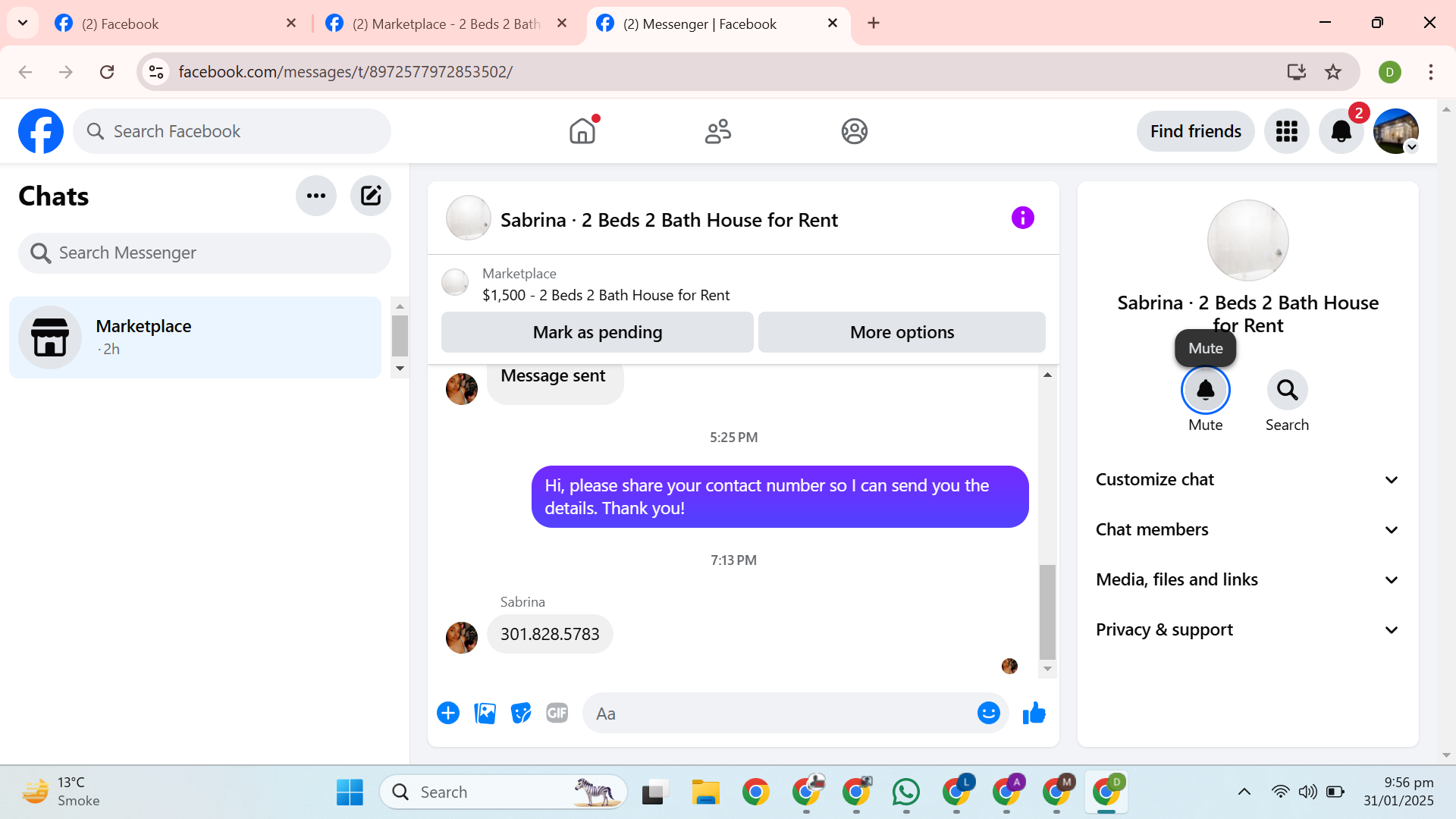
Task: Open $1,500 listing link in chat header
Action: pos(606,295)
